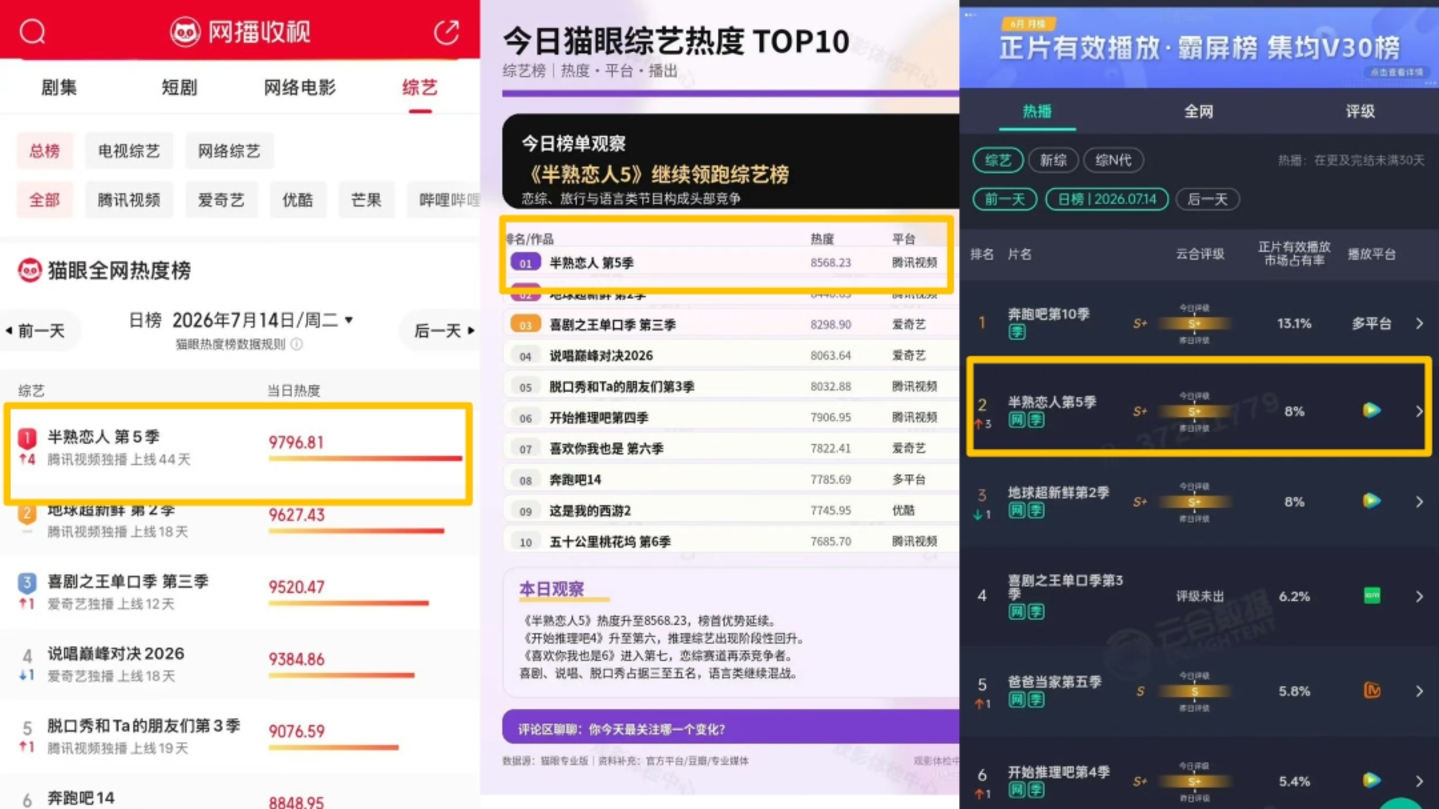This screenshot has width=1439, height=809.
Task: Click orange platform icon in 爸爸当家第五季 row
Action: click(1372, 691)
